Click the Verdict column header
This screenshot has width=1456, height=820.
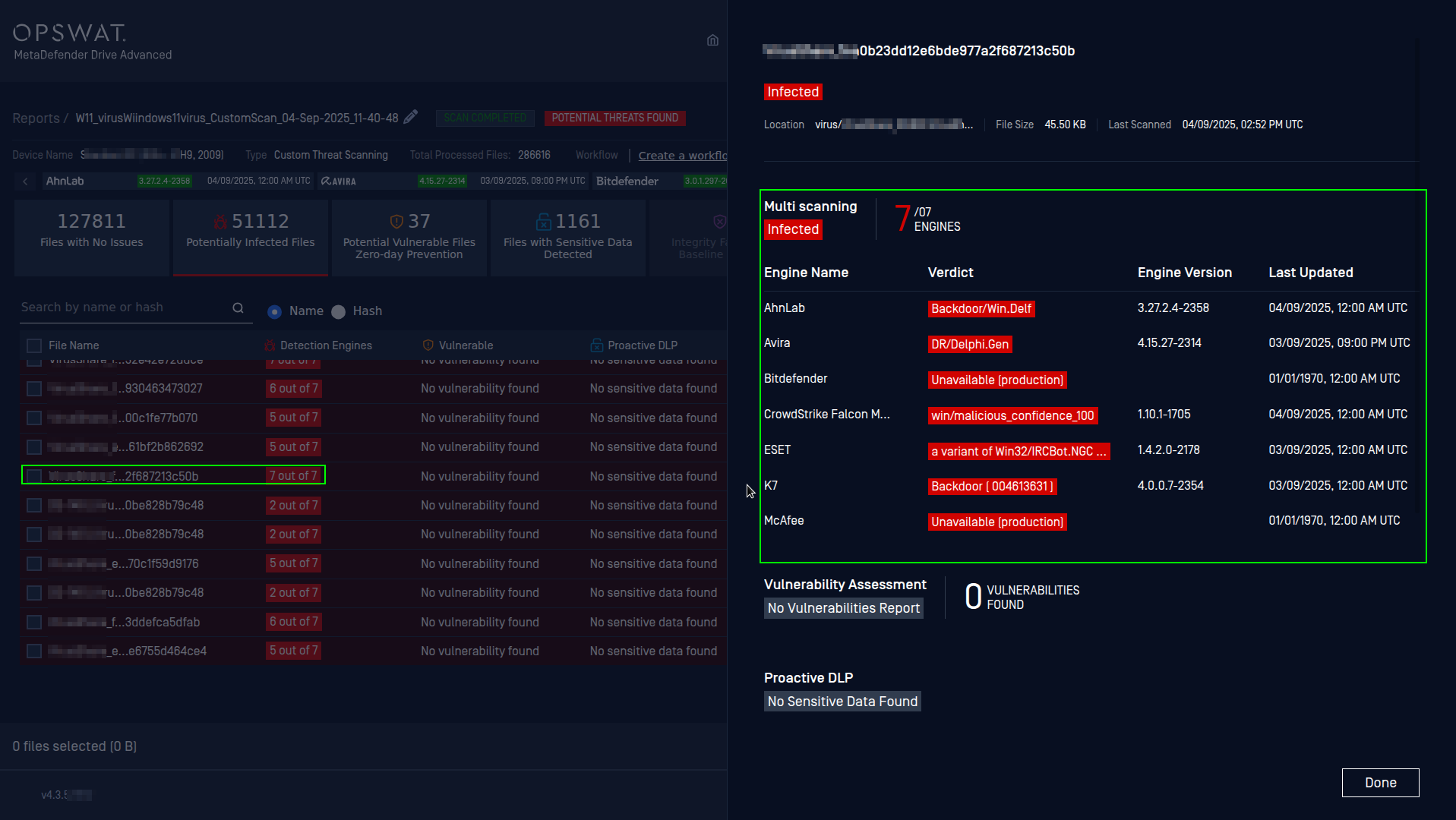pos(950,273)
